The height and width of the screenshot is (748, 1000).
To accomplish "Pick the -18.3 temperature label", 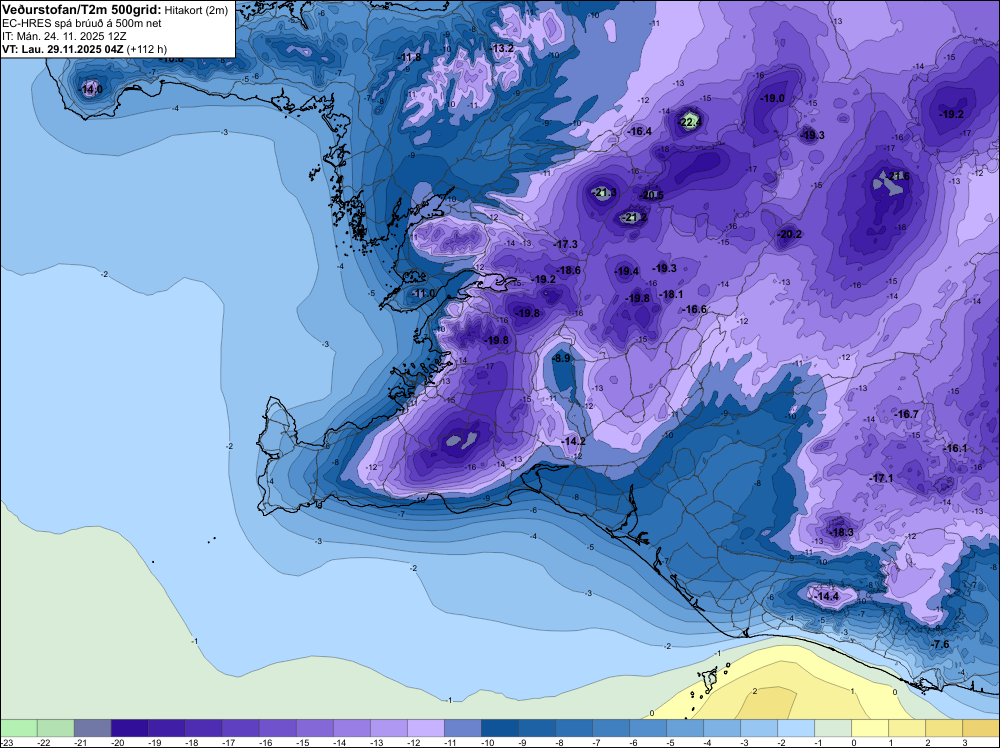I will click(x=841, y=532).
